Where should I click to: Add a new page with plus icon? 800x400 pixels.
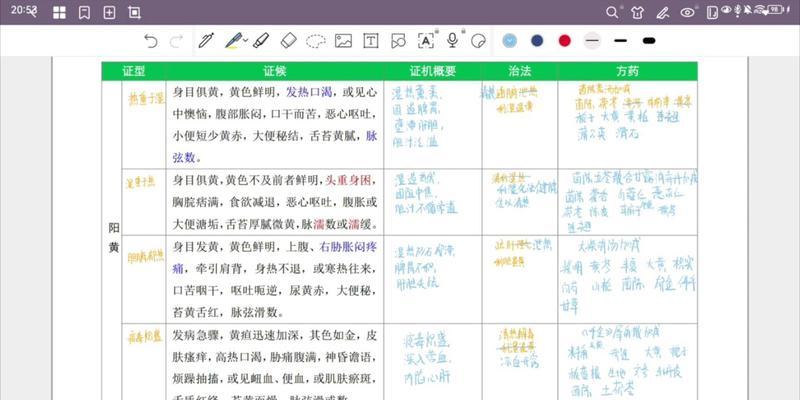pyautogui.click(x=109, y=13)
